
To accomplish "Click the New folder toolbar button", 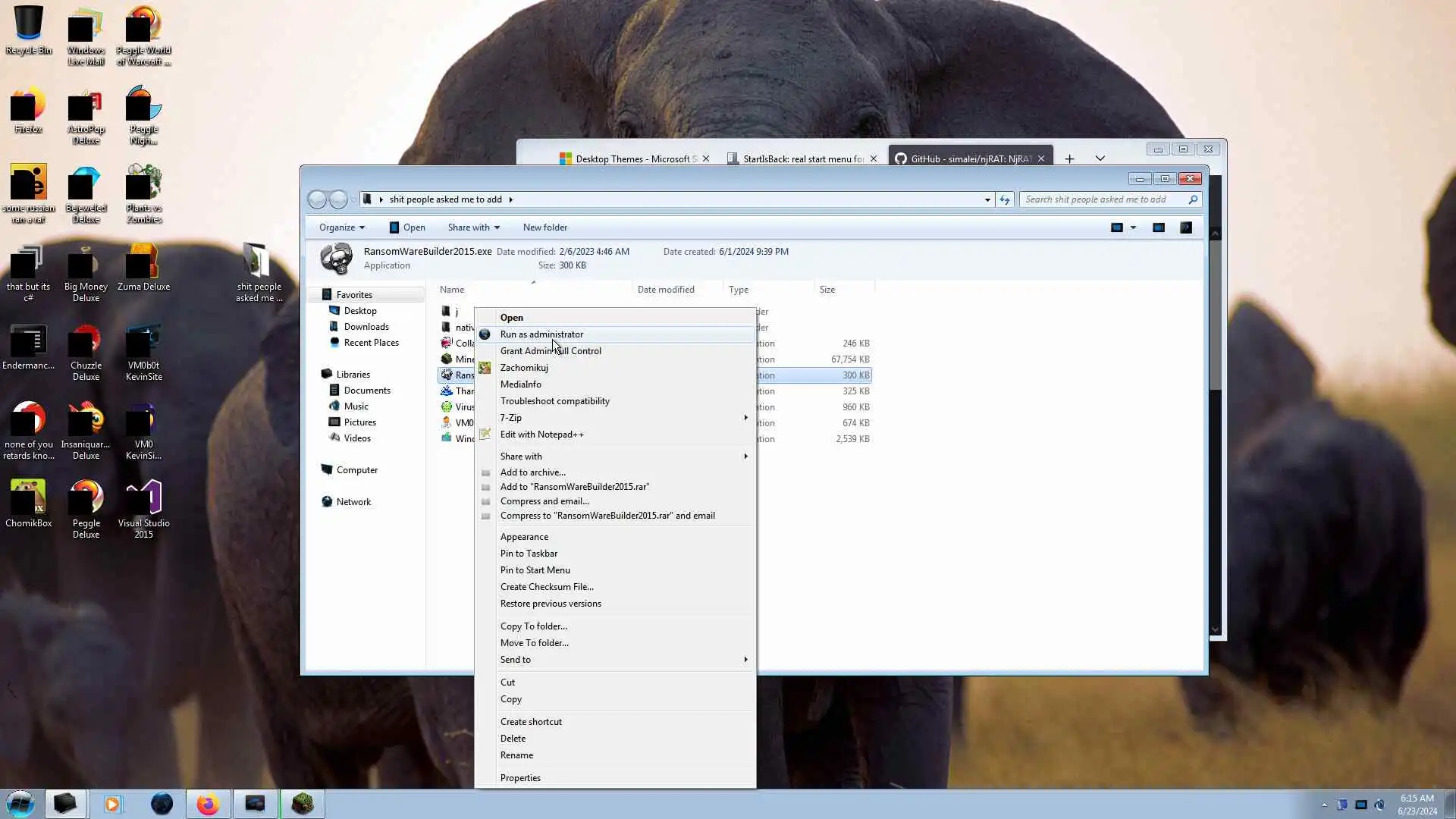I will (544, 227).
